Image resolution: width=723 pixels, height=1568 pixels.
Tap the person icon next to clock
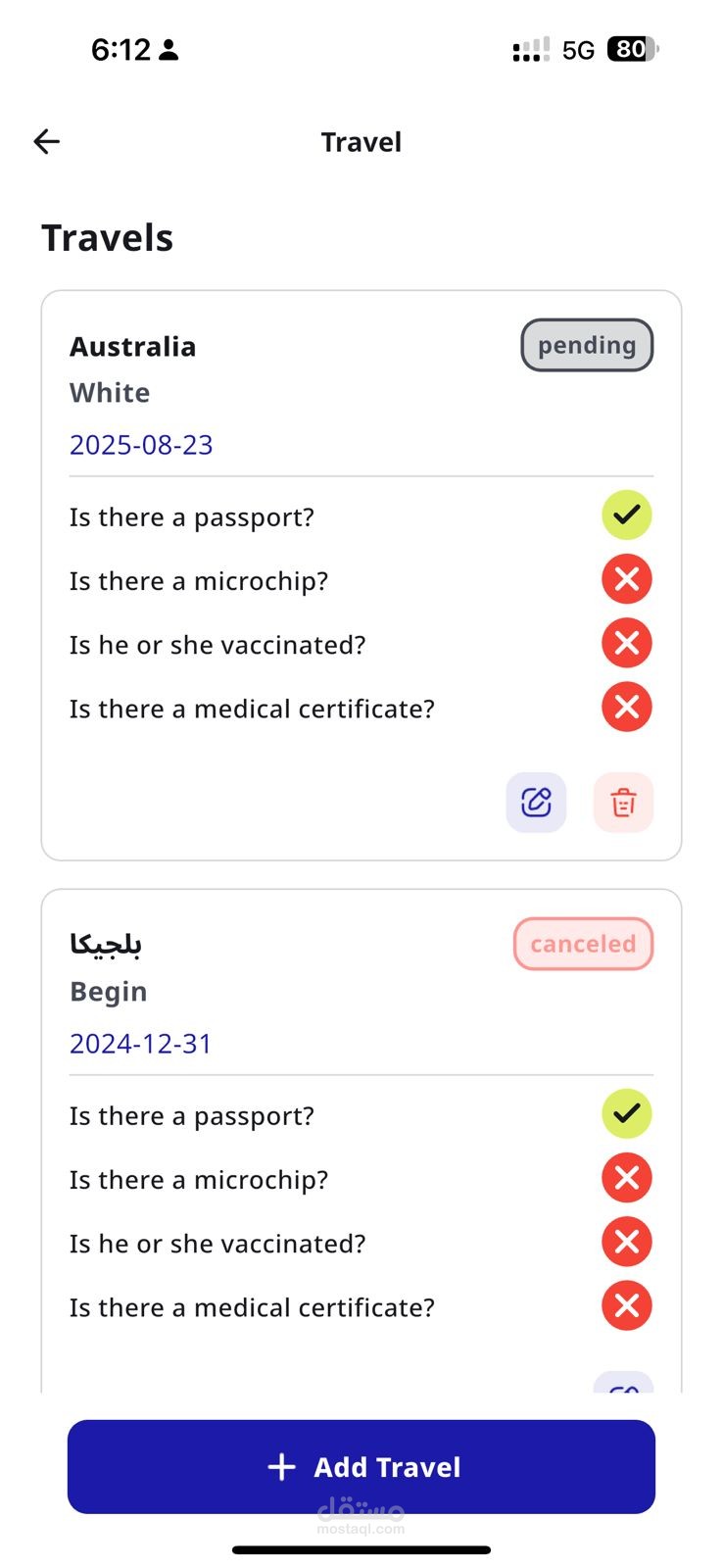(x=169, y=49)
